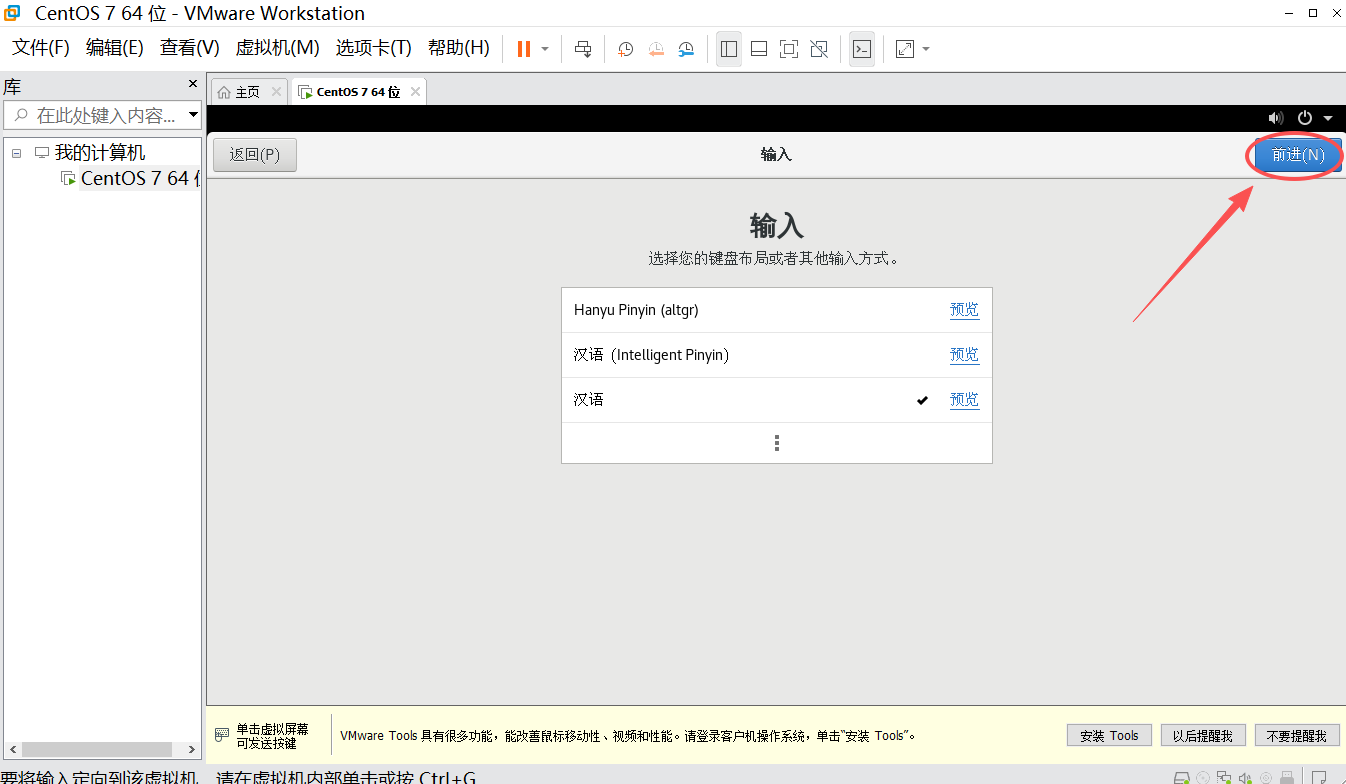The width and height of the screenshot is (1346, 784).
Task: Preview the 汉语 (Intelligent Pinyin) layout
Action: coord(964,355)
